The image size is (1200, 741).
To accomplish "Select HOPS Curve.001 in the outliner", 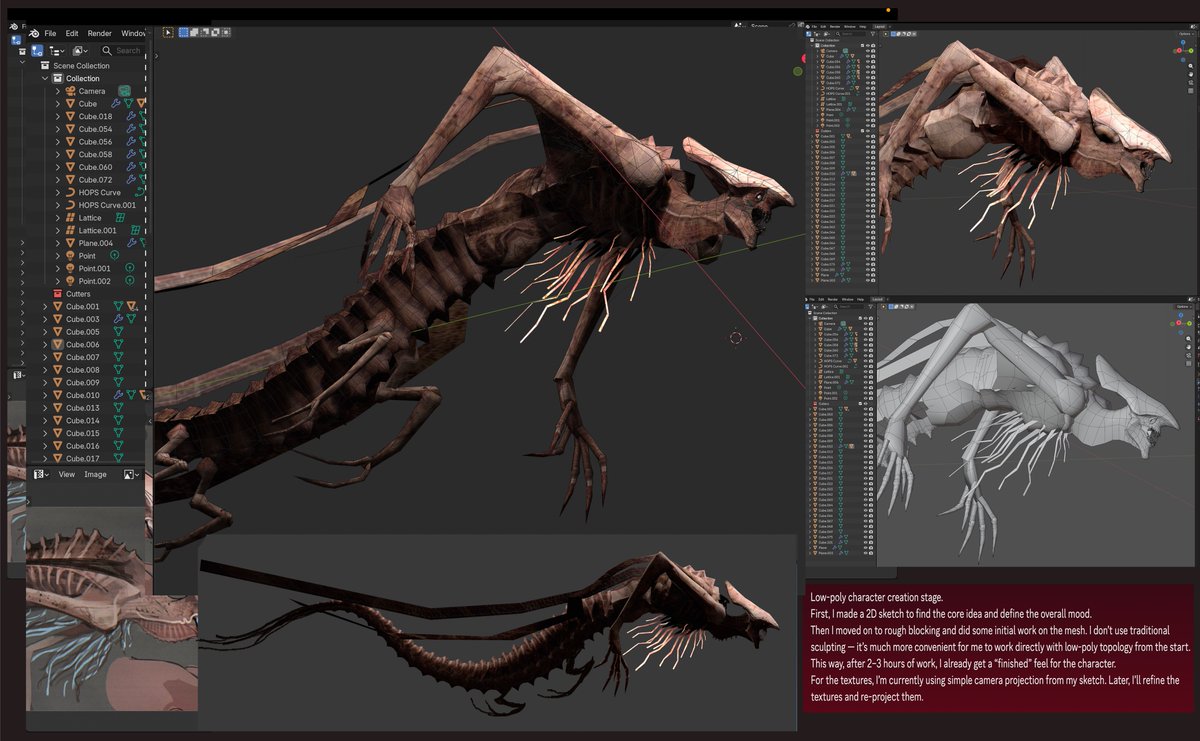I will (107, 205).
